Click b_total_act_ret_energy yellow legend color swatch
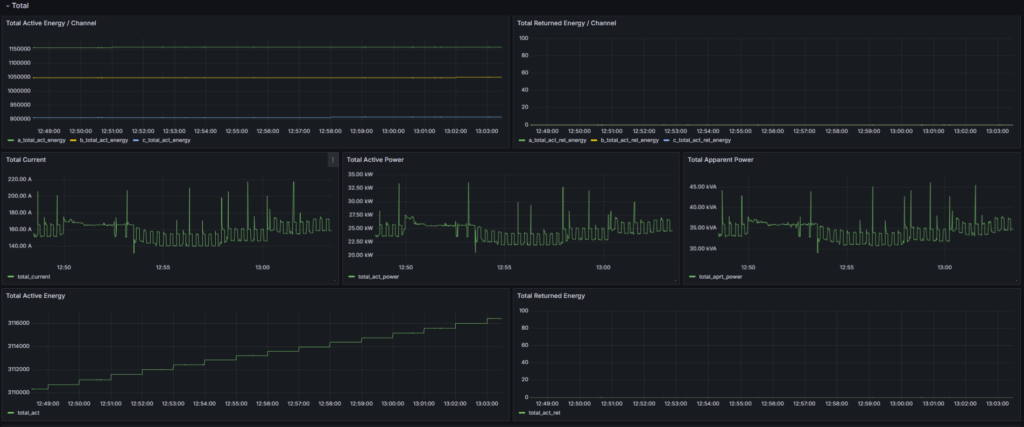The image size is (1024, 427). coord(594,141)
